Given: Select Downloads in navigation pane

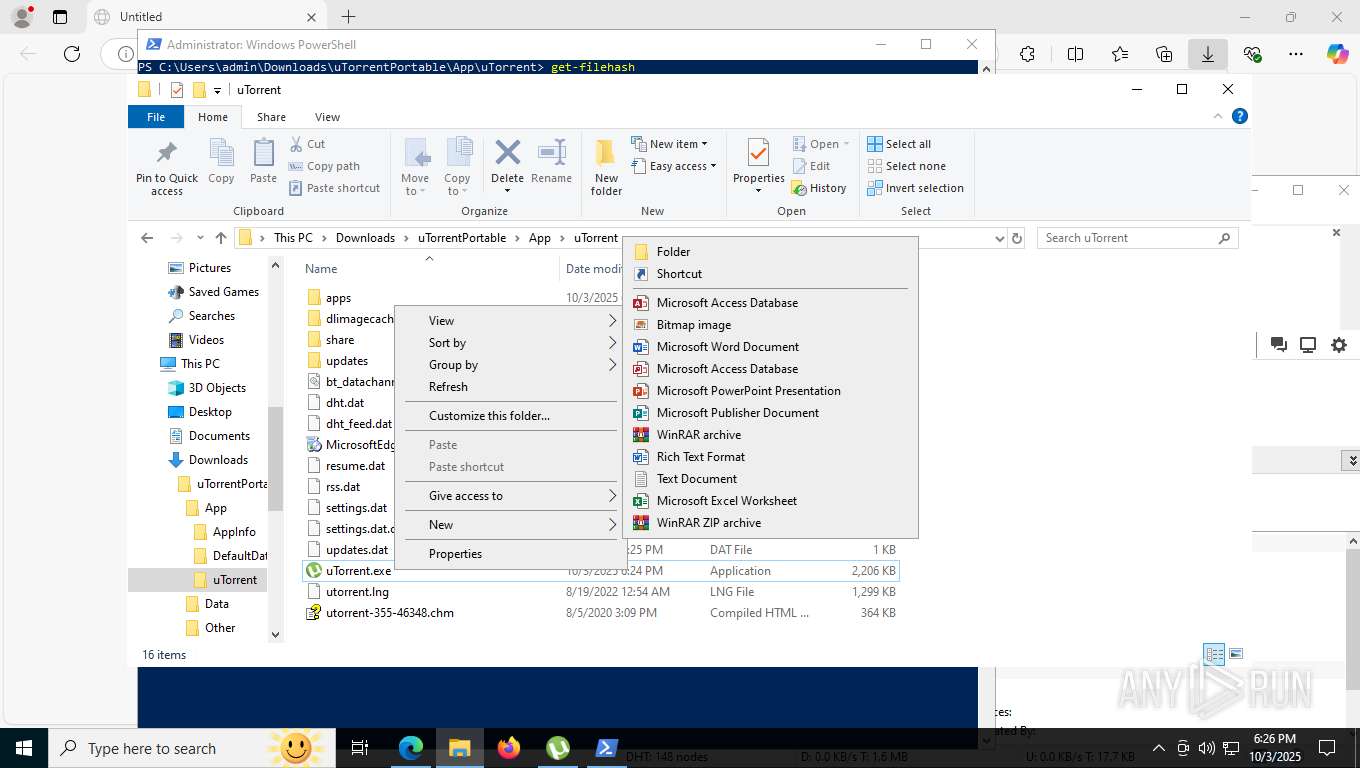Looking at the screenshot, I should [218, 460].
